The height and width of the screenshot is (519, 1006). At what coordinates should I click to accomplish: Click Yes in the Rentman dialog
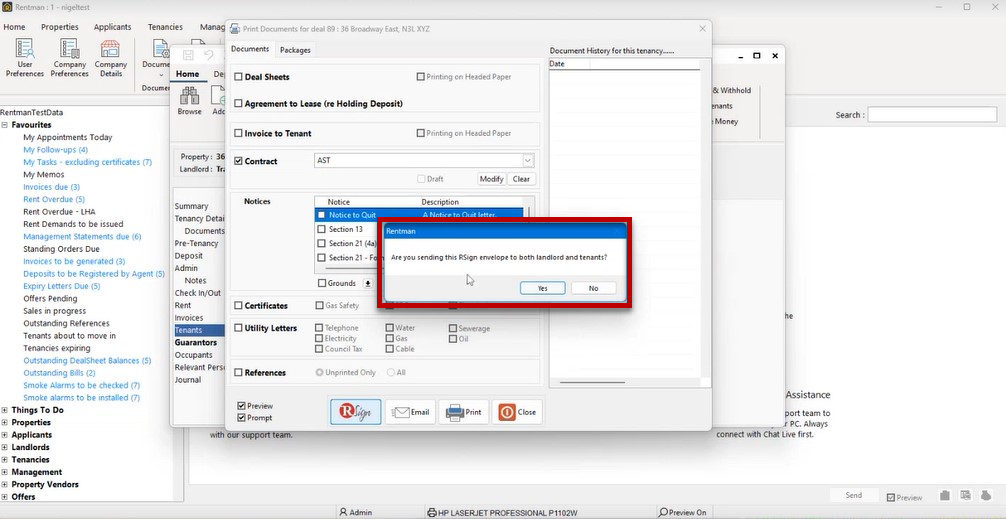pos(543,288)
